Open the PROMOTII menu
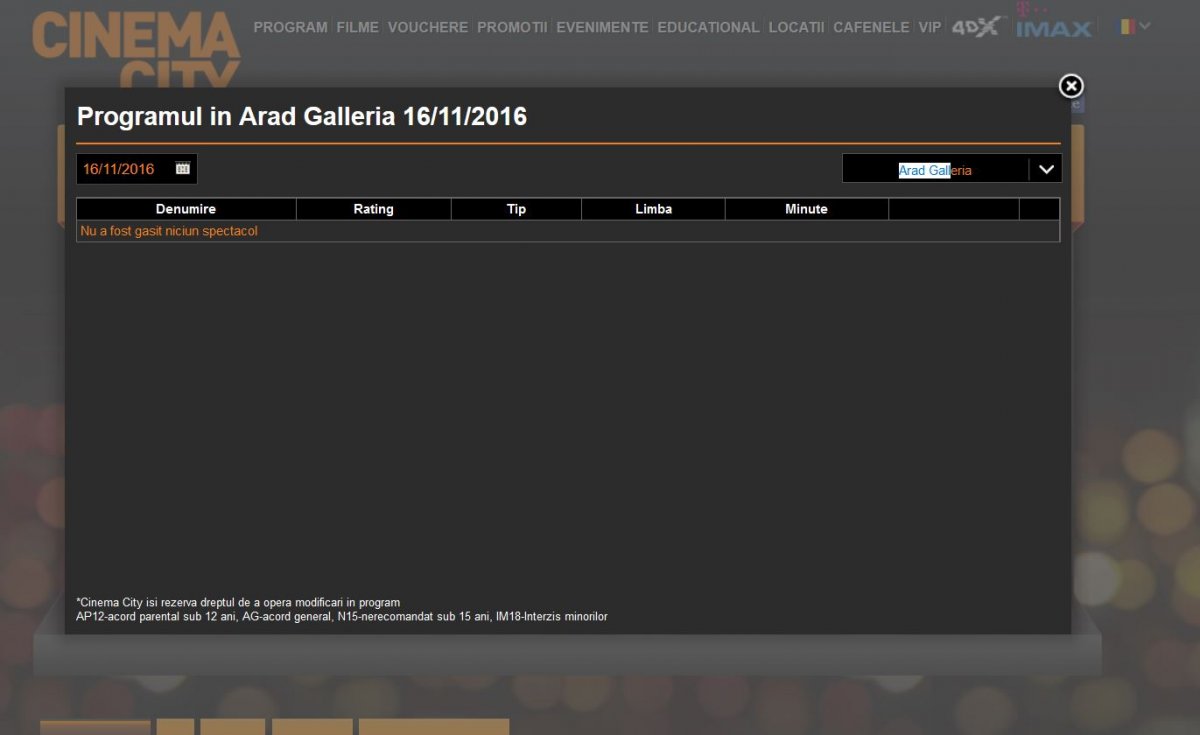Viewport: 1200px width, 735px height. [512, 27]
